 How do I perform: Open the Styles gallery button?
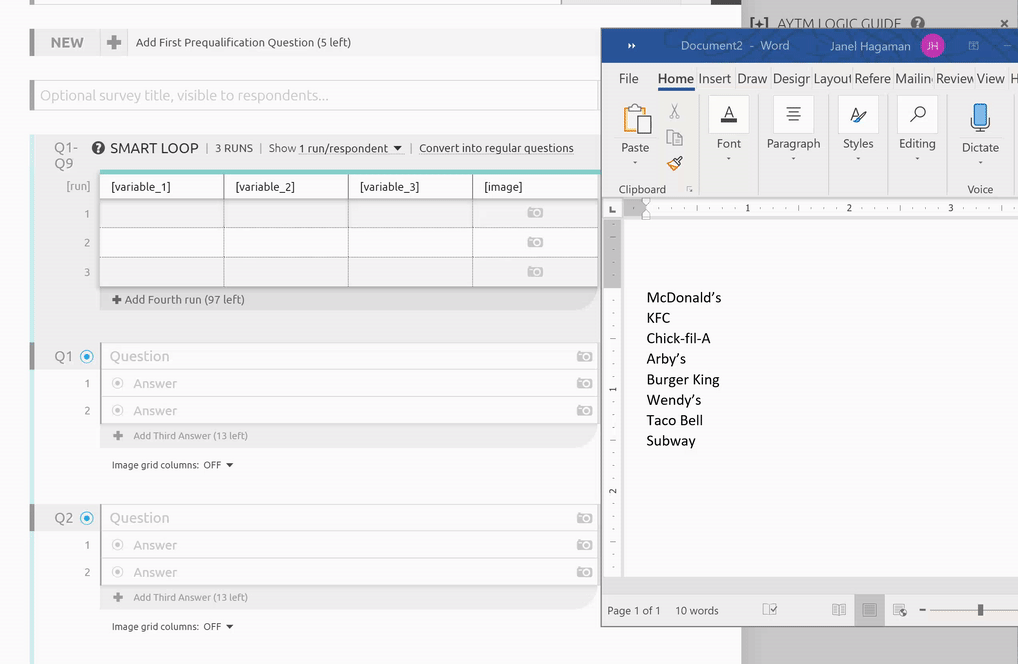(858, 115)
